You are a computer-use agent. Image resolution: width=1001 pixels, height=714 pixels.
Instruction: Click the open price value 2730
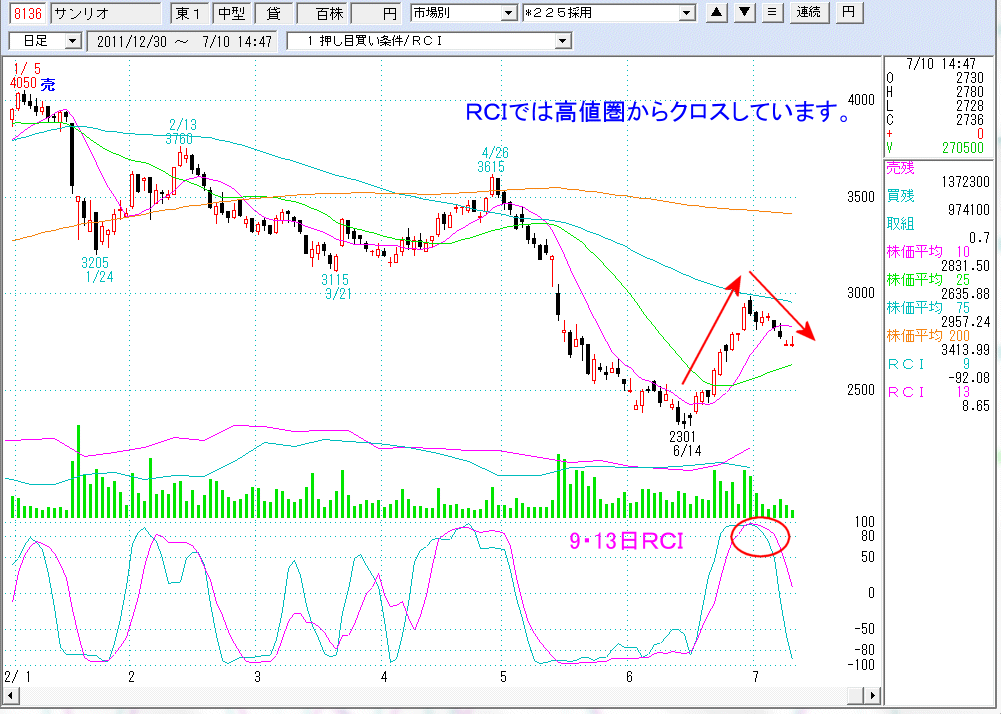pos(970,78)
